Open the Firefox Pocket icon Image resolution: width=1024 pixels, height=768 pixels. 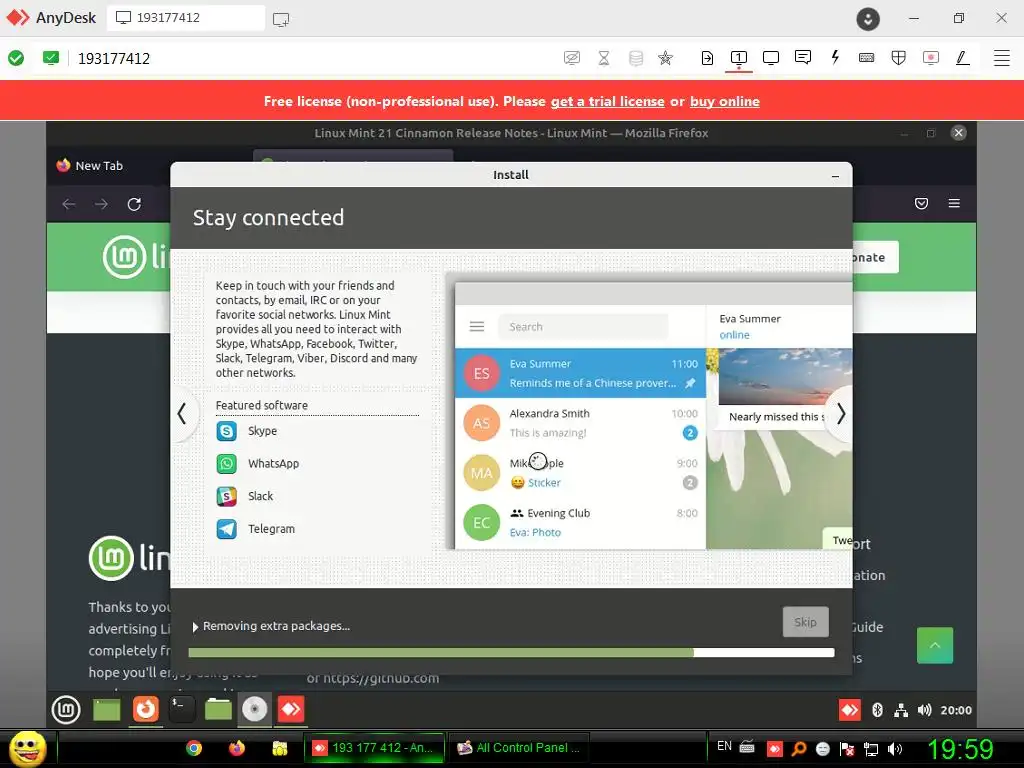point(921,204)
